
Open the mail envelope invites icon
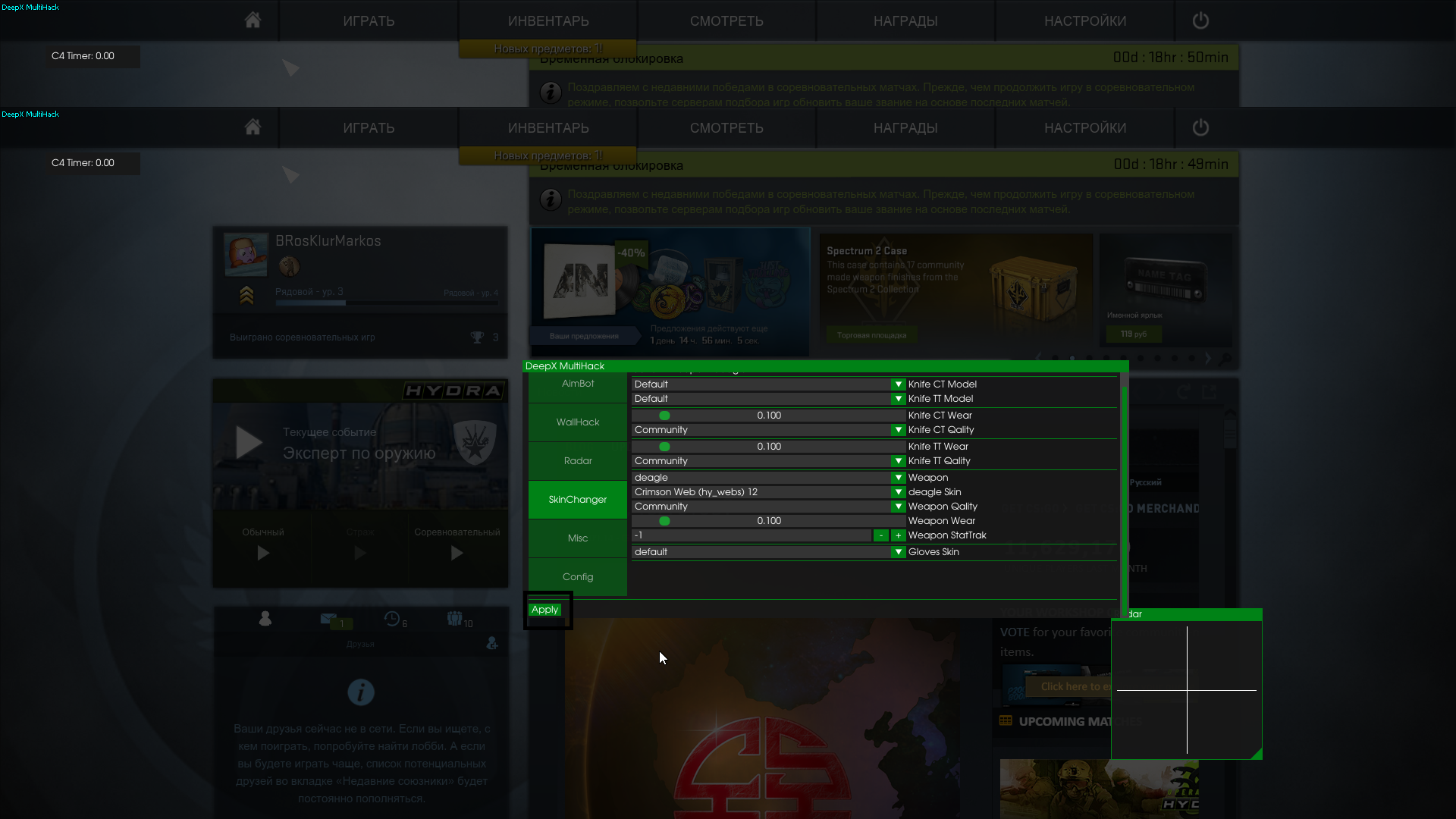328,619
